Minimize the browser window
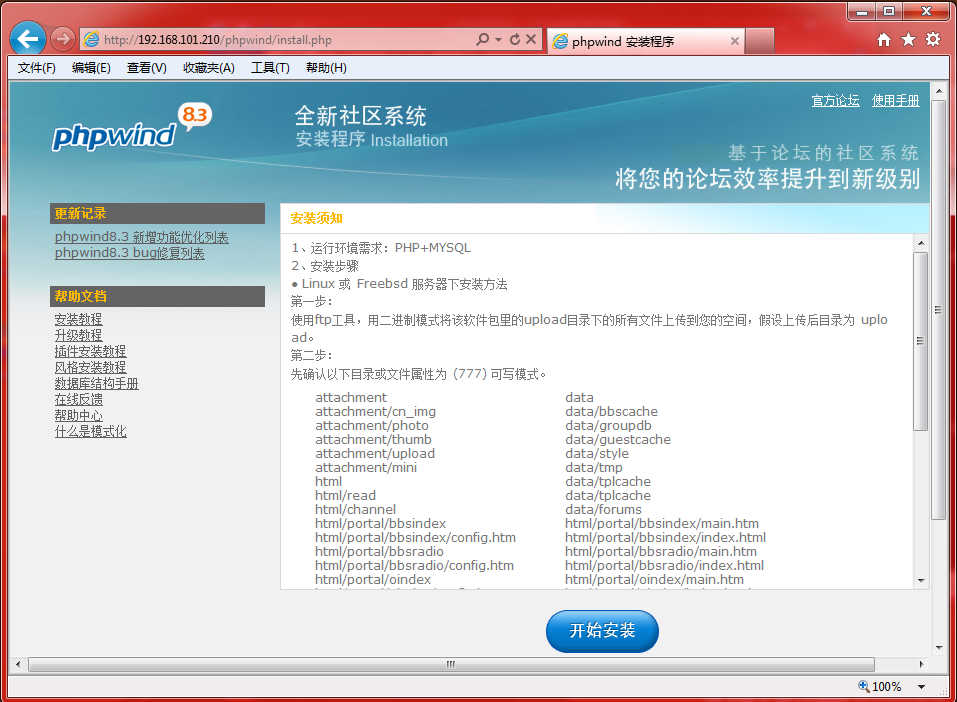This screenshot has width=957, height=702. [x=862, y=11]
